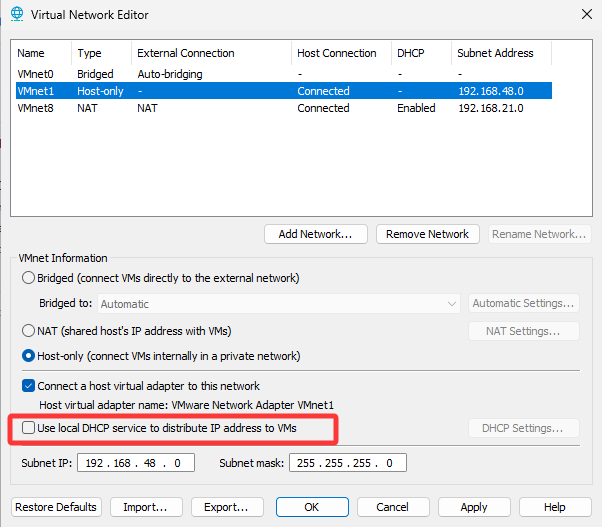
Task: Close the Virtual Network Editor dialog
Action: (584, 14)
